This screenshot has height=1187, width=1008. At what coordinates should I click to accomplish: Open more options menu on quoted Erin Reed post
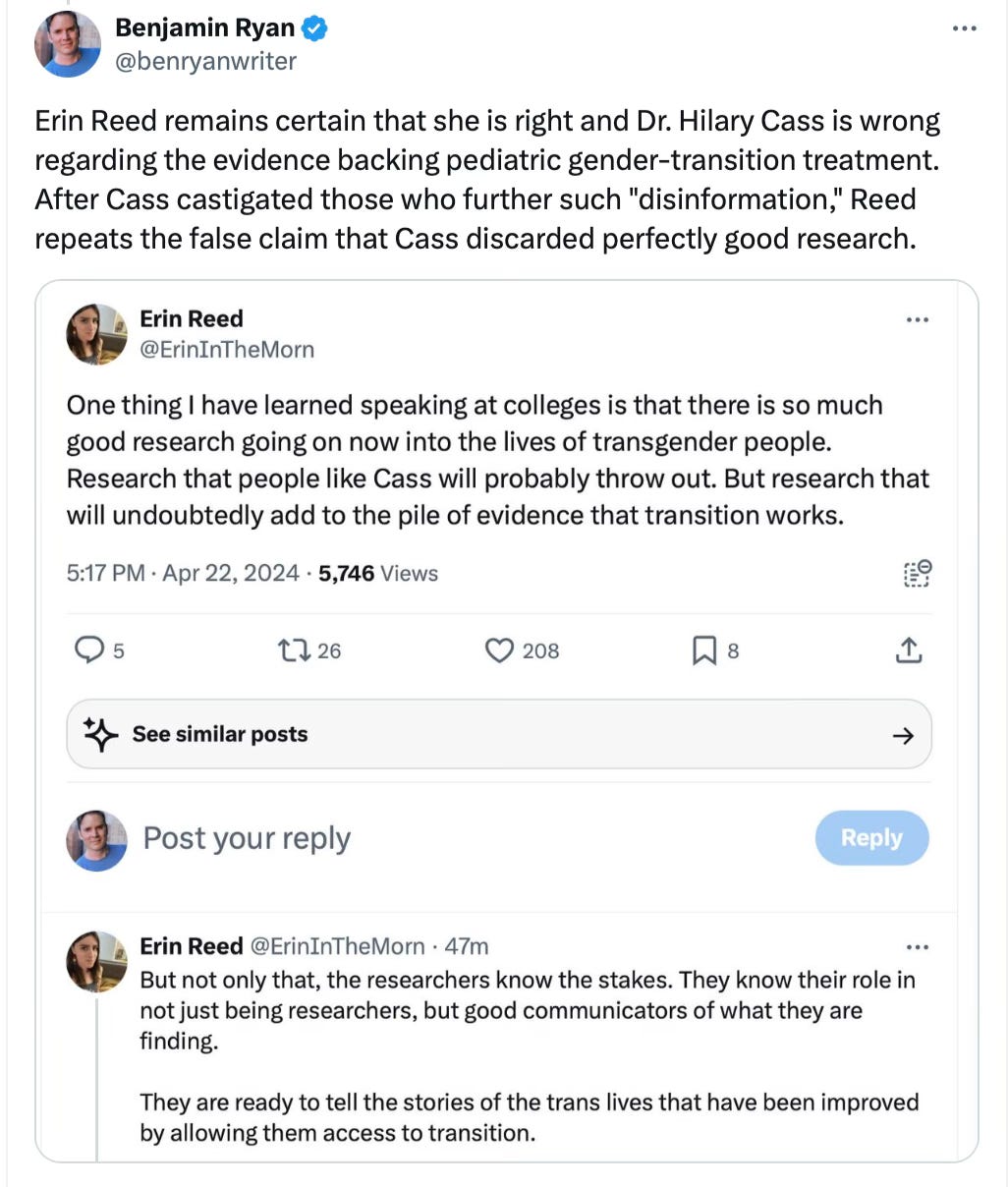[917, 319]
